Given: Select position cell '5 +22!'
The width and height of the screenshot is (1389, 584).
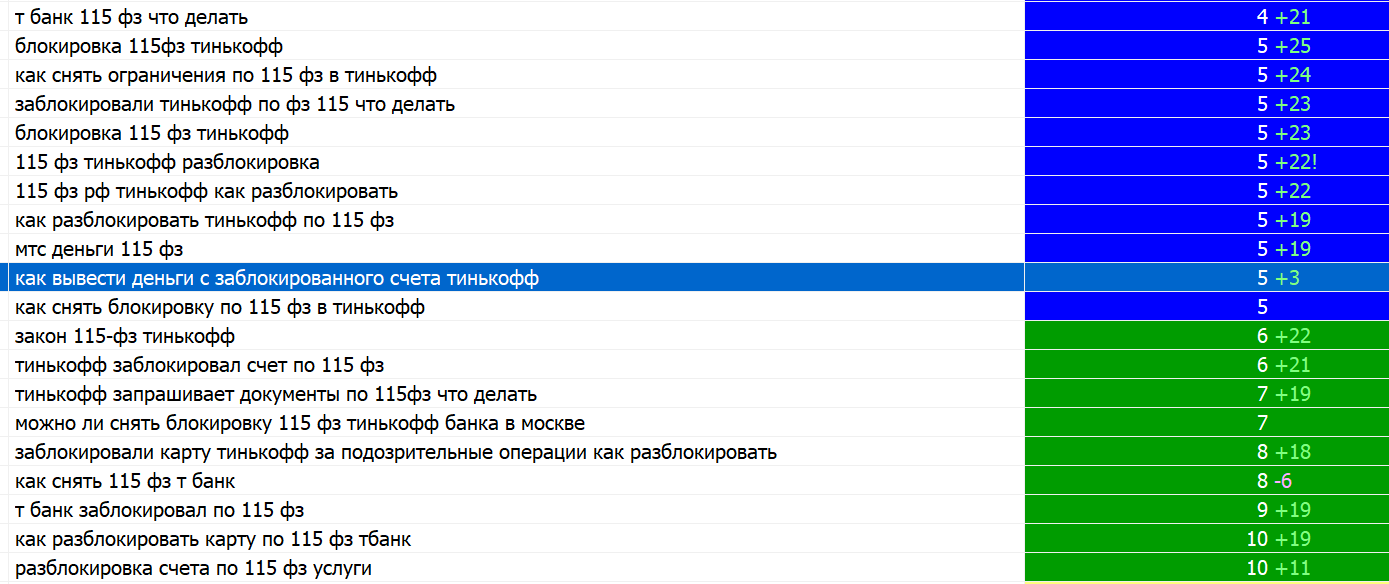Looking at the screenshot, I should (1206, 162).
